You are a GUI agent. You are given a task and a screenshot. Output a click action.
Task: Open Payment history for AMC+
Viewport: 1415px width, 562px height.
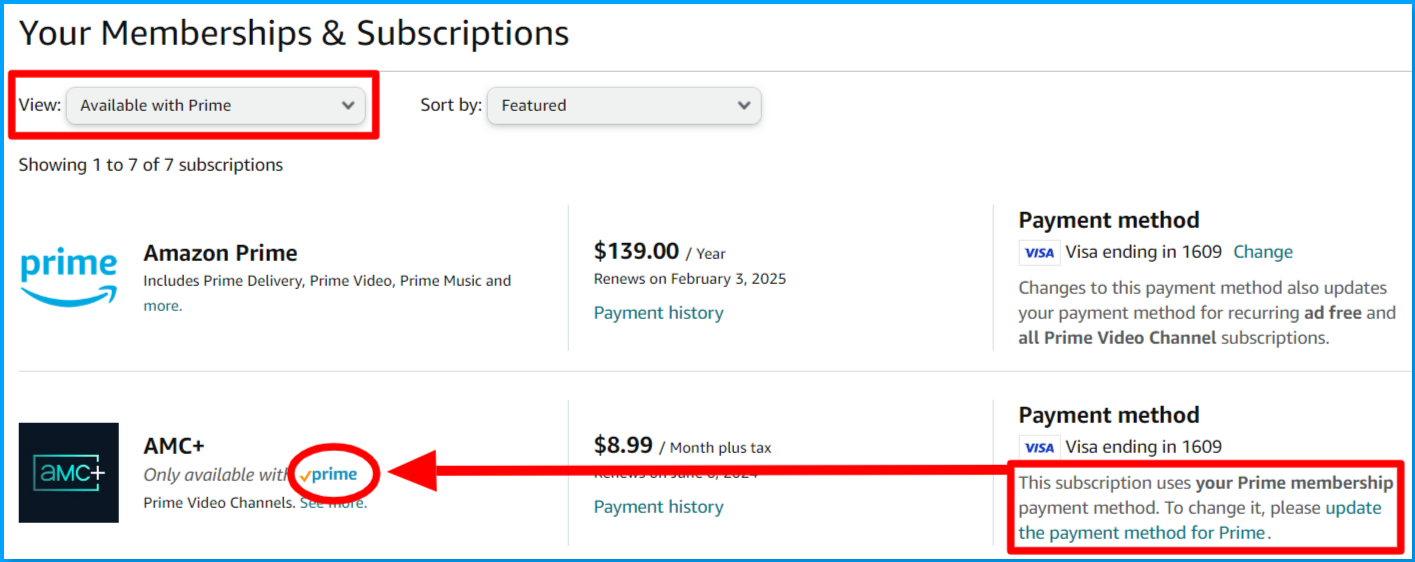click(x=658, y=507)
